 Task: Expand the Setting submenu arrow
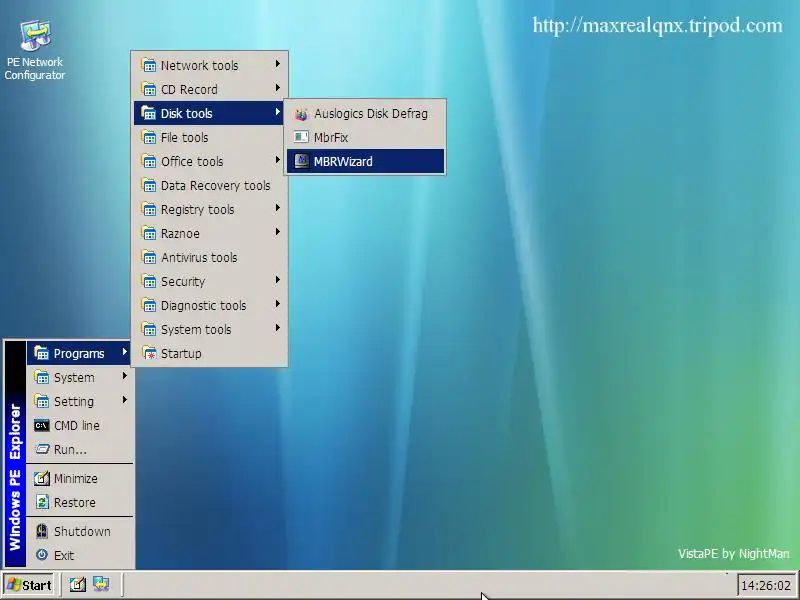point(124,399)
